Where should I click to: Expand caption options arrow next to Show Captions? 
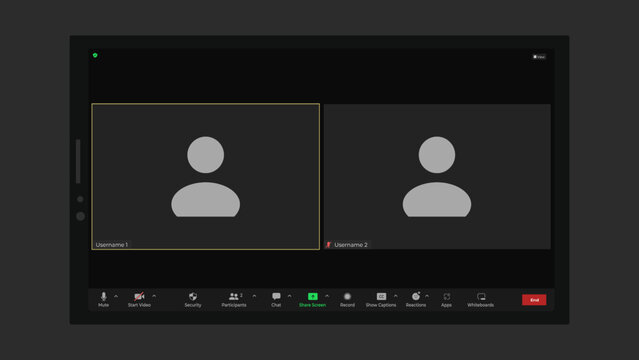396,296
